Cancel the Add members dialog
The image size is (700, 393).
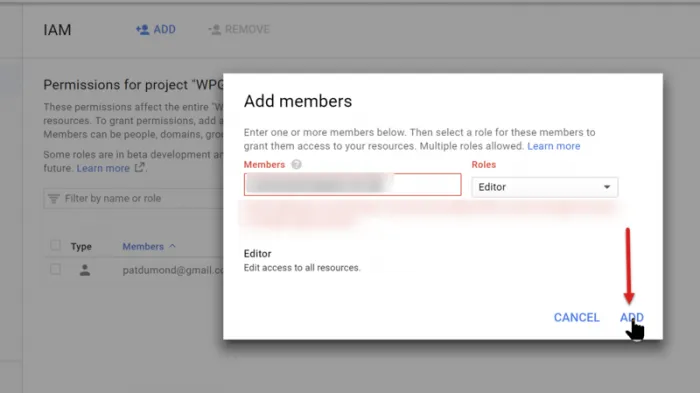coord(576,318)
